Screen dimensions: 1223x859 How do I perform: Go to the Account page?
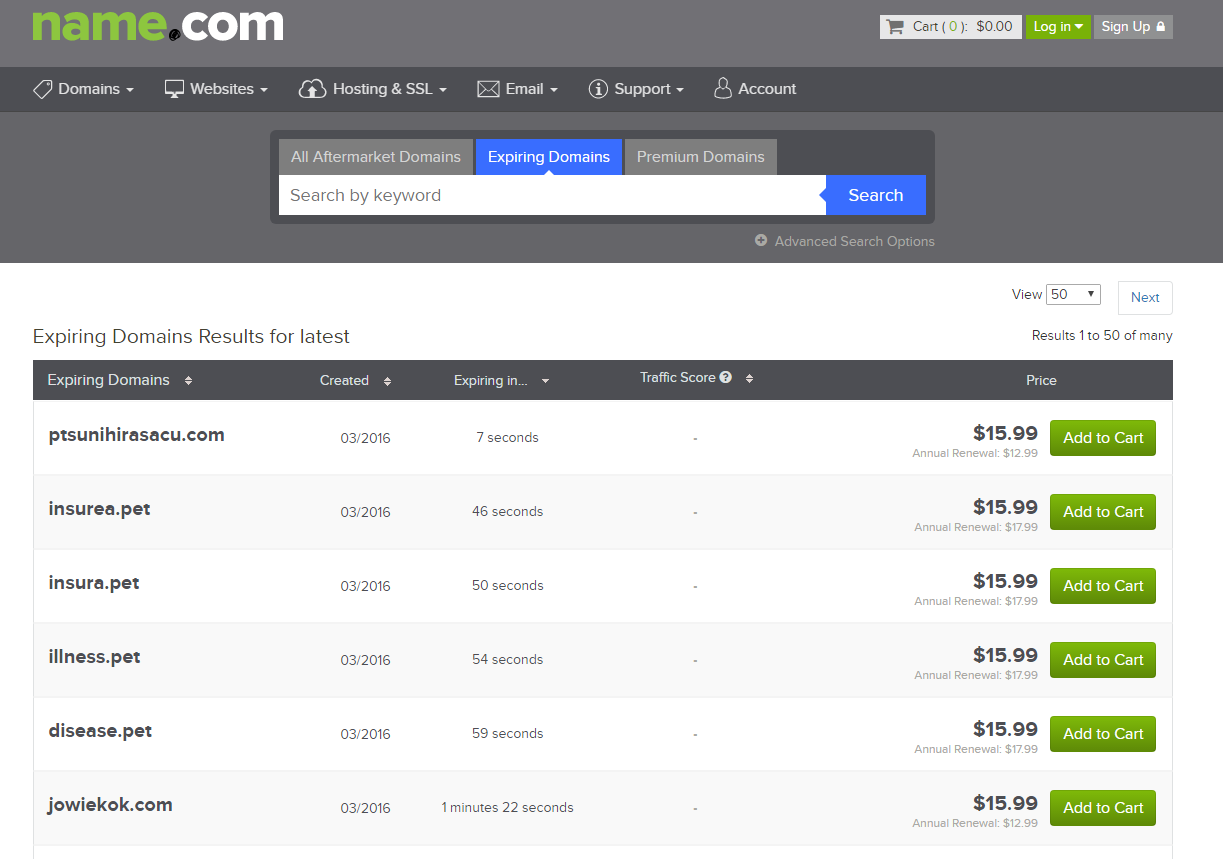pos(755,89)
